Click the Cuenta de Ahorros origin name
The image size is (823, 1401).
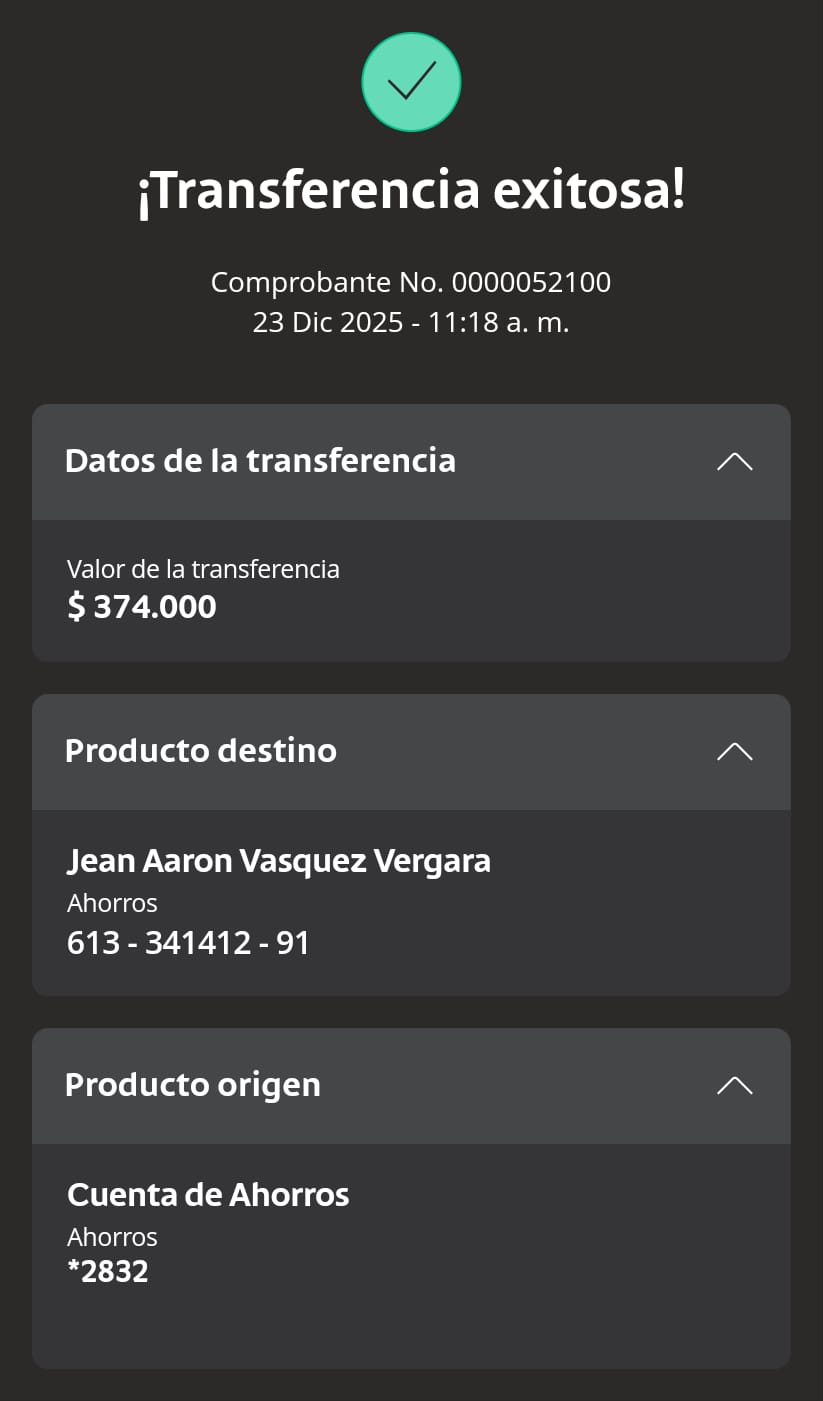[x=208, y=1195]
